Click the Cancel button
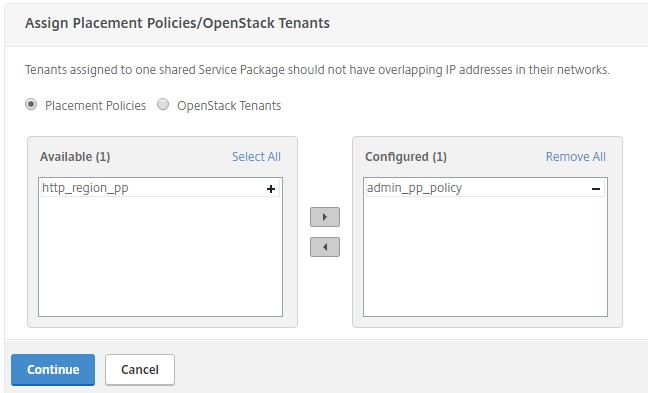Image resolution: width=648 pixels, height=393 pixels. coord(140,369)
